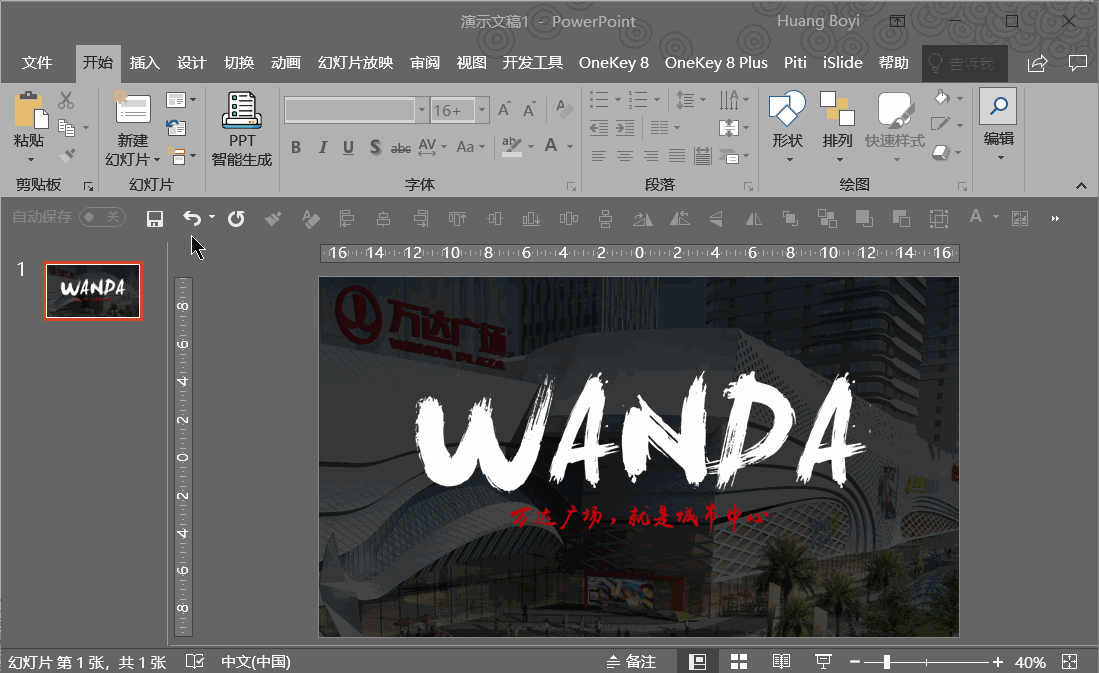The image size is (1099, 673).
Task: Open the iSlide ribbon tab
Action: [842, 62]
